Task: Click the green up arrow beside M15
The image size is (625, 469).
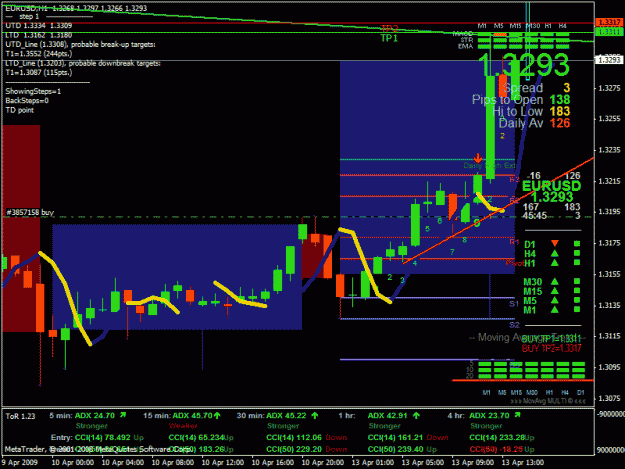Action: [x=554, y=291]
